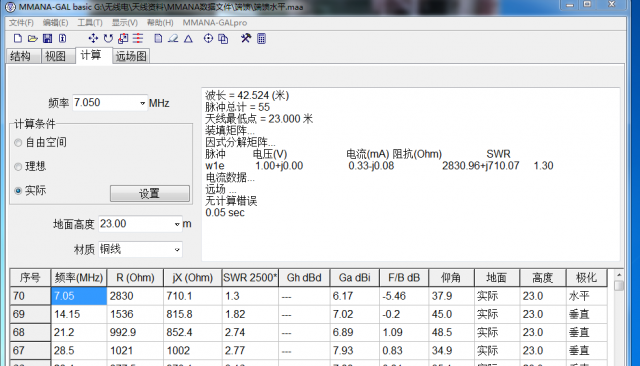The height and width of the screenshot is (366, 640).
Task: Click the 频率(MHz) column header
Action: click(x=78, y=278)
